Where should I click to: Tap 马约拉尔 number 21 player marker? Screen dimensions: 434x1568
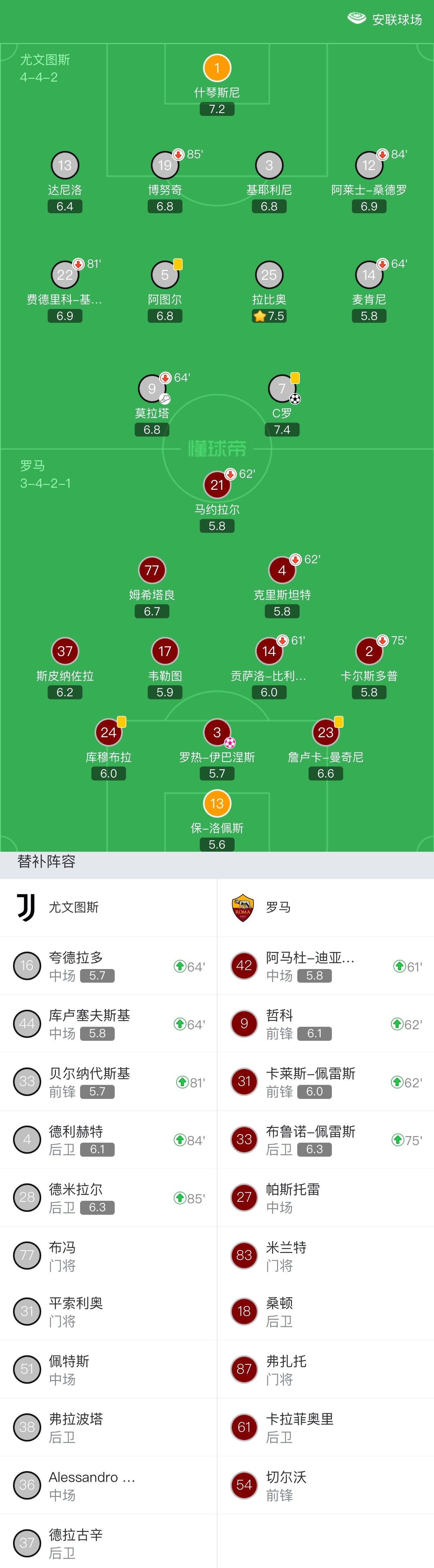[217, 485]
